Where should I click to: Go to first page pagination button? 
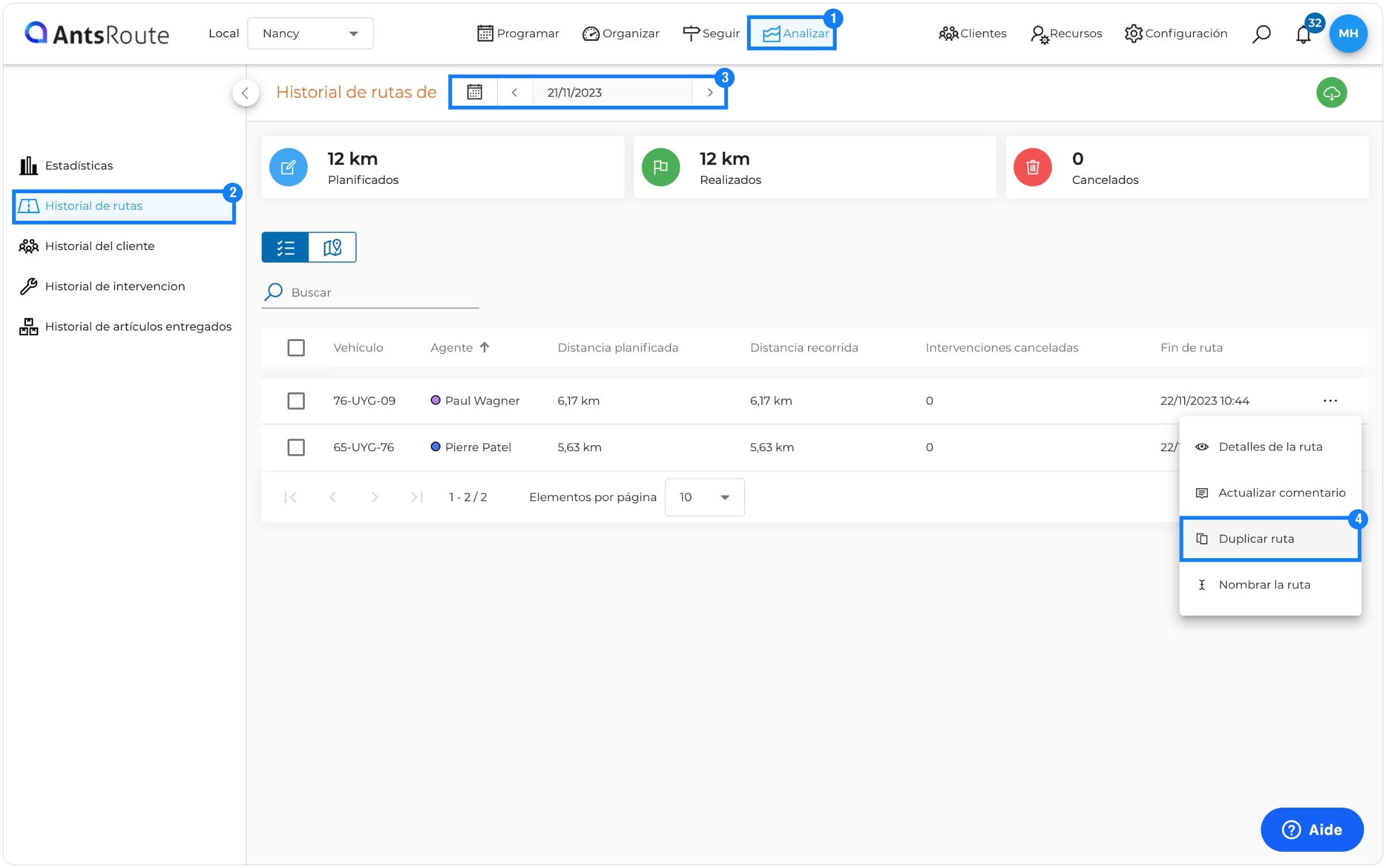(x=290, y=497)
